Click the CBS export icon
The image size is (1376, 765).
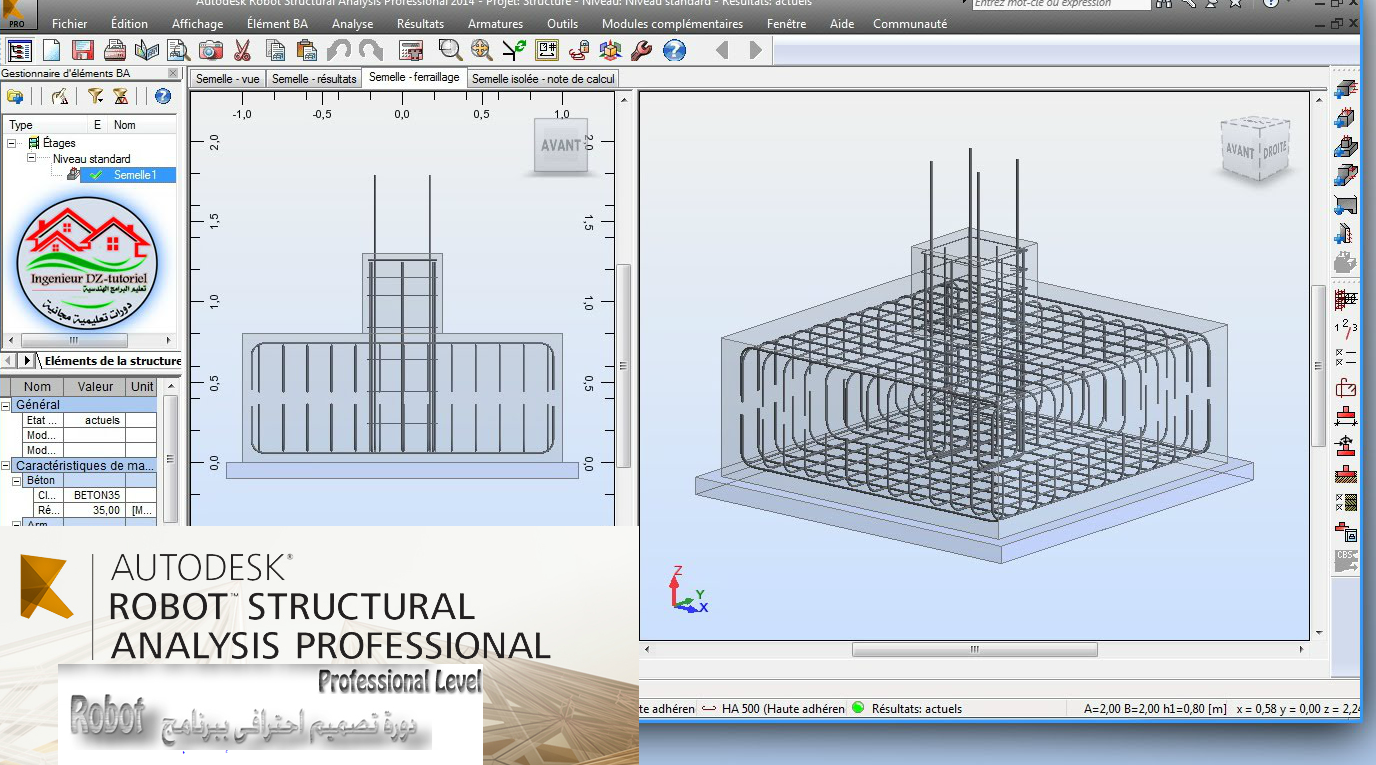[1346, 561]
